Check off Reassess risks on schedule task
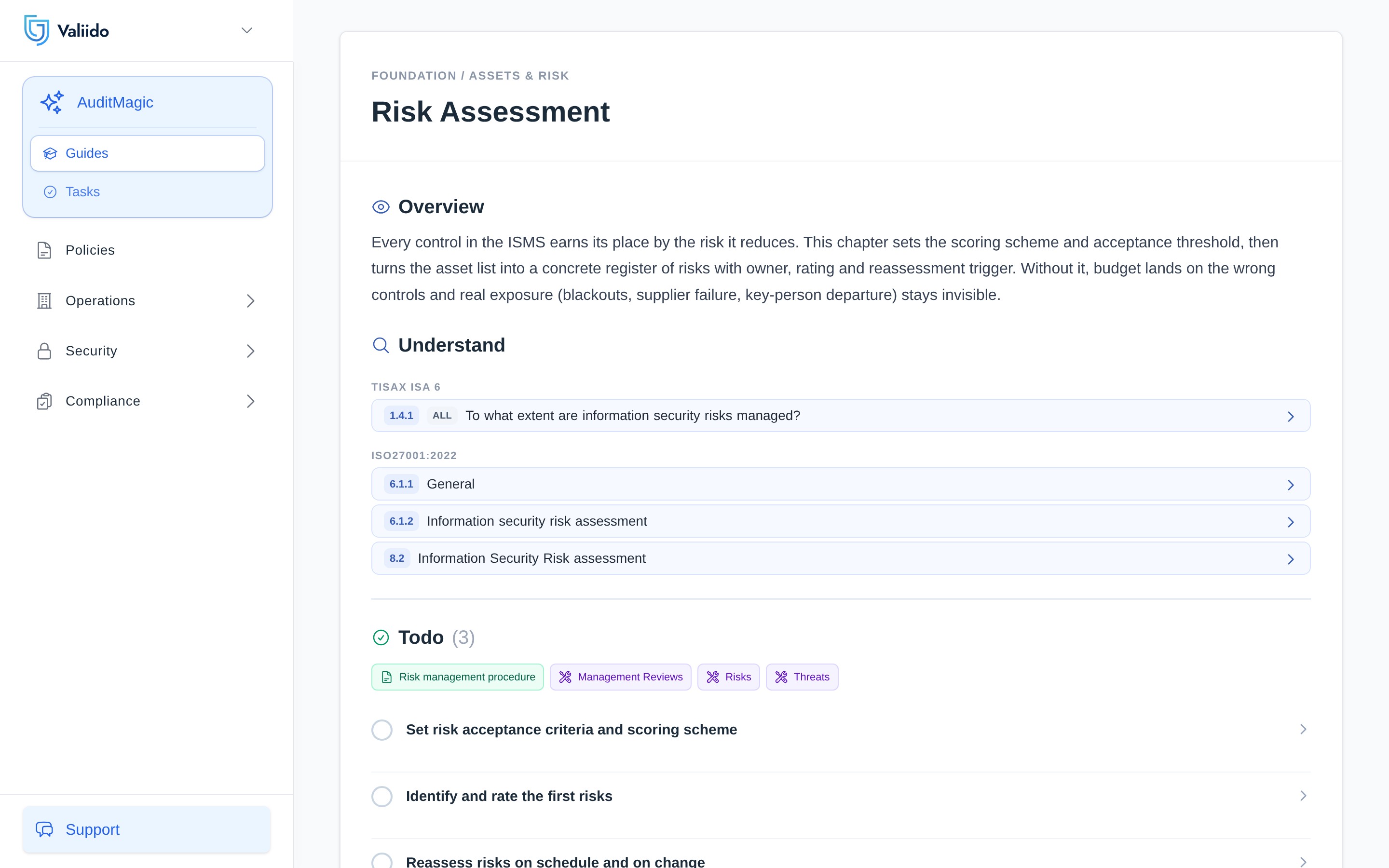The width and height of the screenshot is (1389, 868). point(381,861)
